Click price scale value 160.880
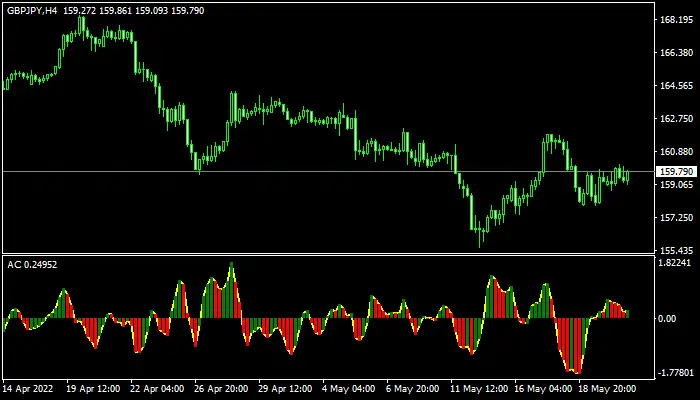The width and height of the screenshot is (700, 400). pyautogui.click(x=676, y=152)
